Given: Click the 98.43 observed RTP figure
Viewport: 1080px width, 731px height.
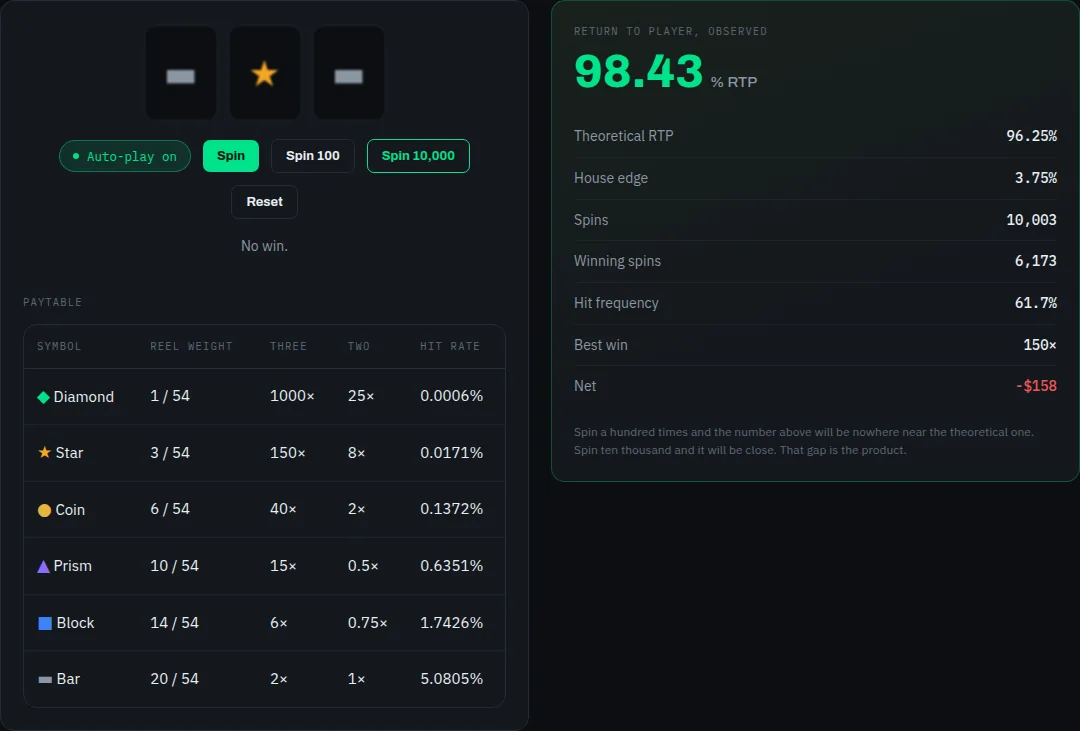Looking at the screenshot, I should pos(638,71).
